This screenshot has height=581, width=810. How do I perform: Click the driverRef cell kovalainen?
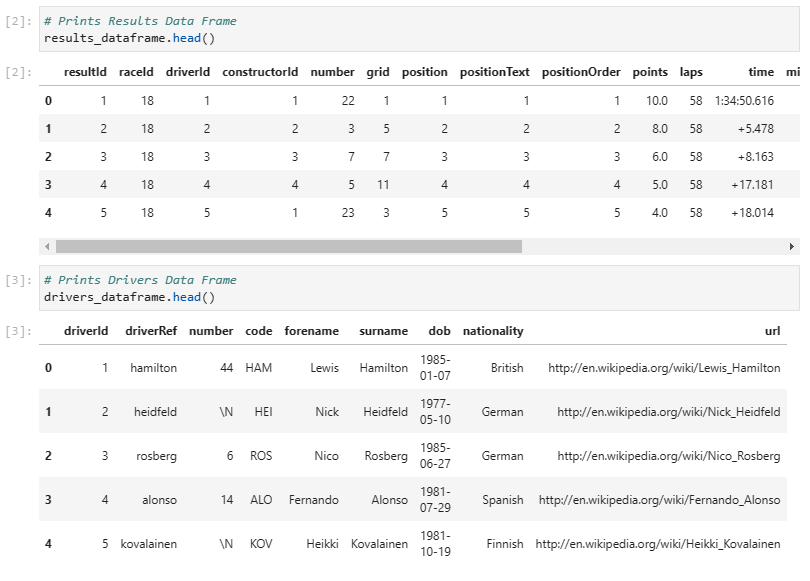149,544
